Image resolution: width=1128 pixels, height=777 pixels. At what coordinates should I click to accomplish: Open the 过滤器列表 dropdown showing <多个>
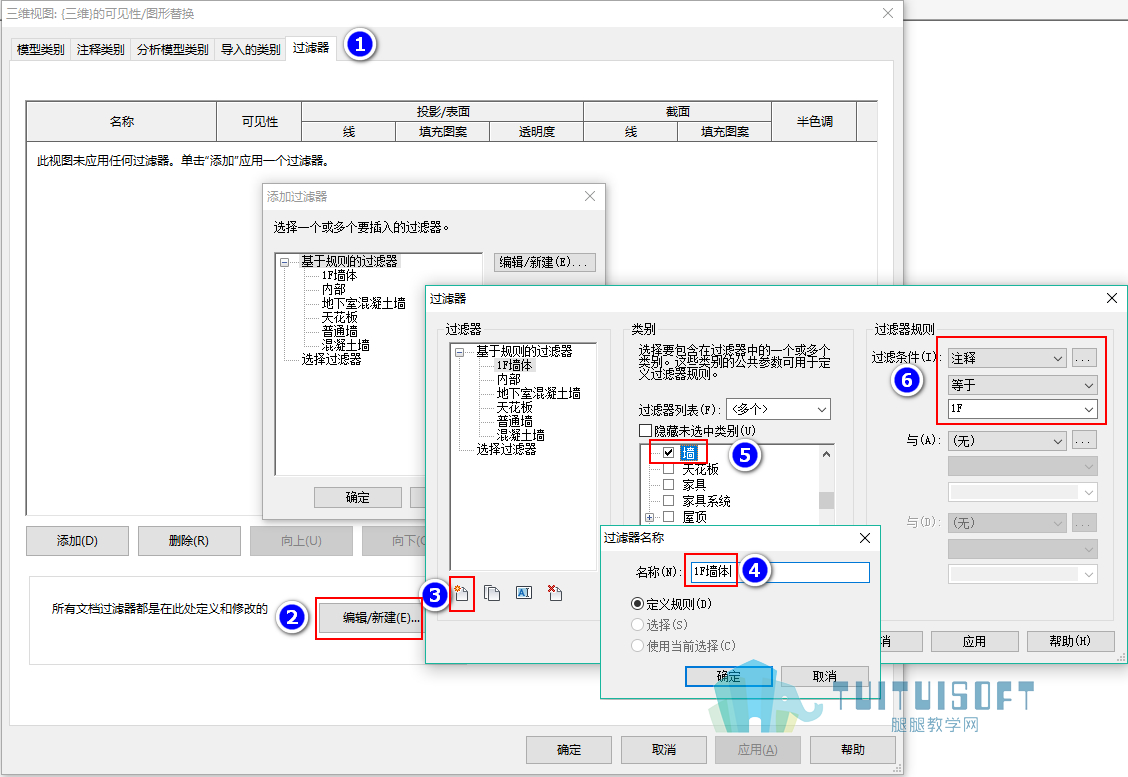778,409
